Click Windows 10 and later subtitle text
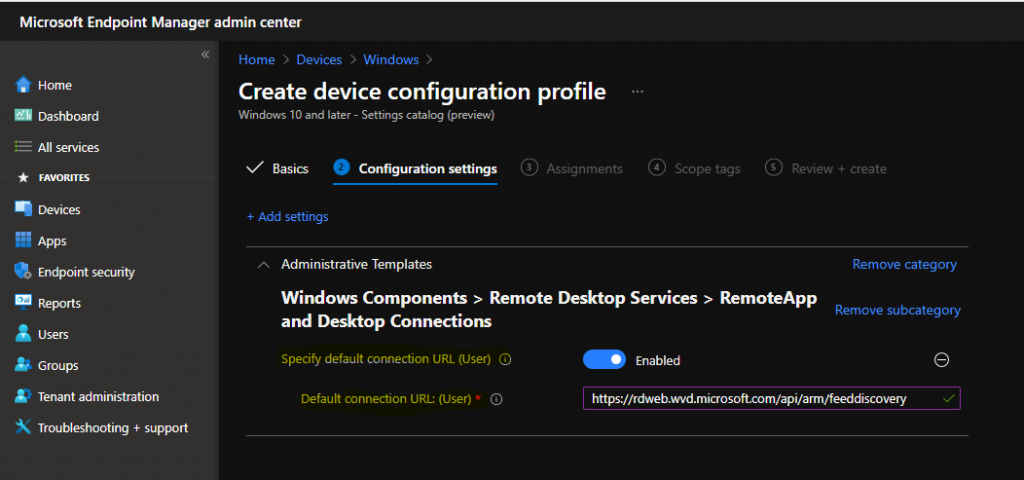 click(x=366, y=116)
